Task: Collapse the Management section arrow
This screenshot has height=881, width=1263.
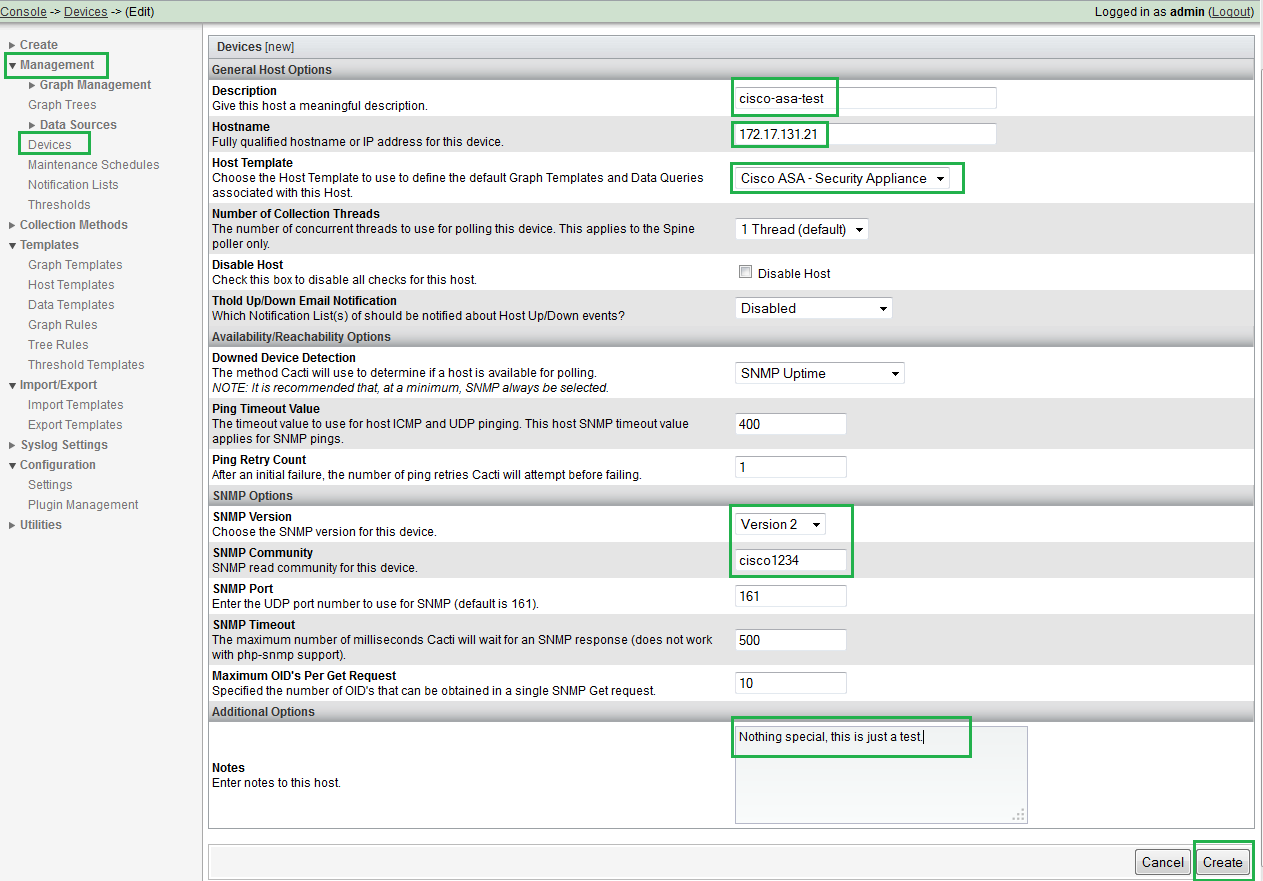Action: (12, 65)
